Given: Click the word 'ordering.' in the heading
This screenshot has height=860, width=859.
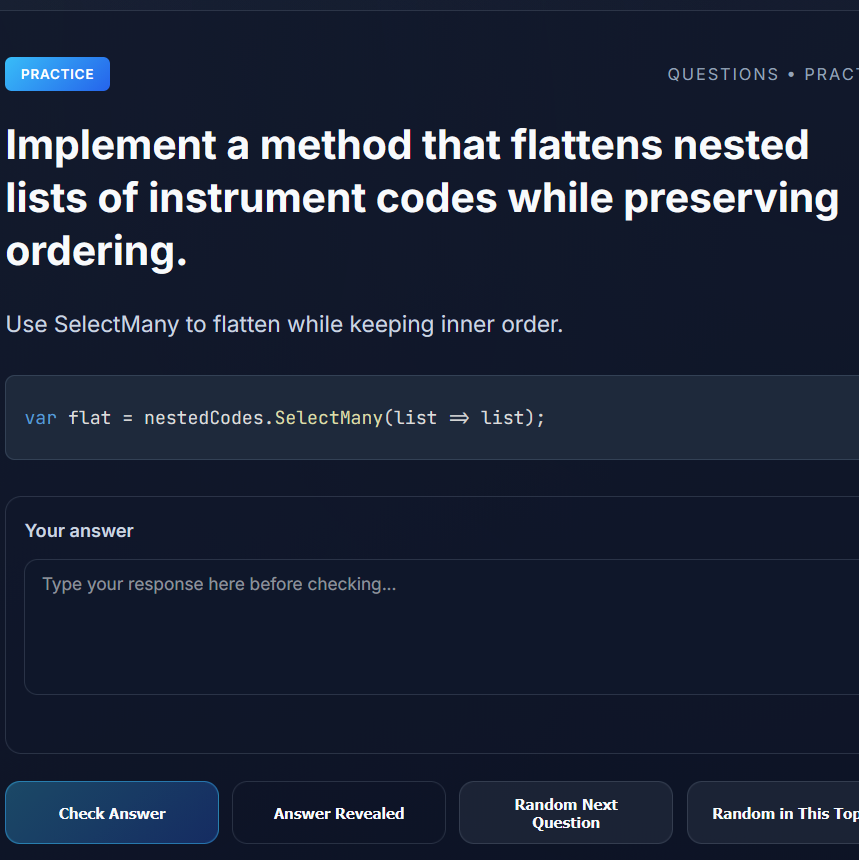Looking at the screenshot, I should click(x=97, y=251).
